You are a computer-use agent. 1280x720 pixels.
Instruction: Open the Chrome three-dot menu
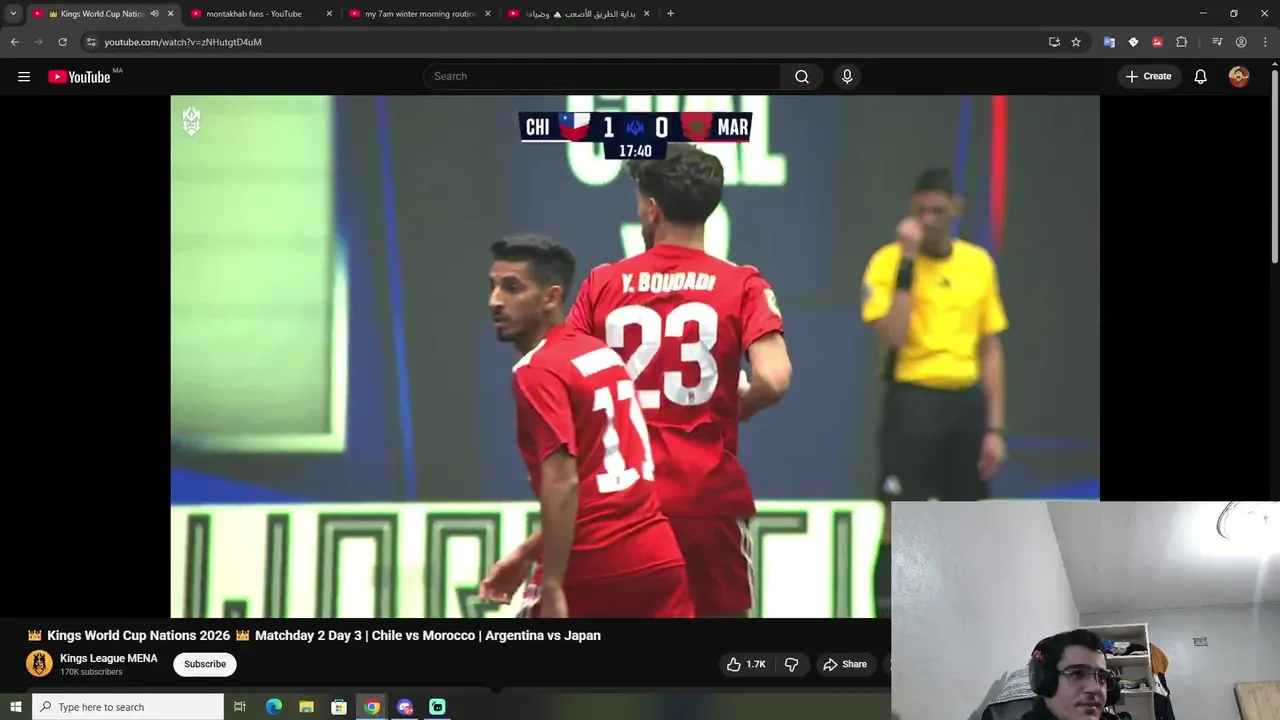point(1265,42)
